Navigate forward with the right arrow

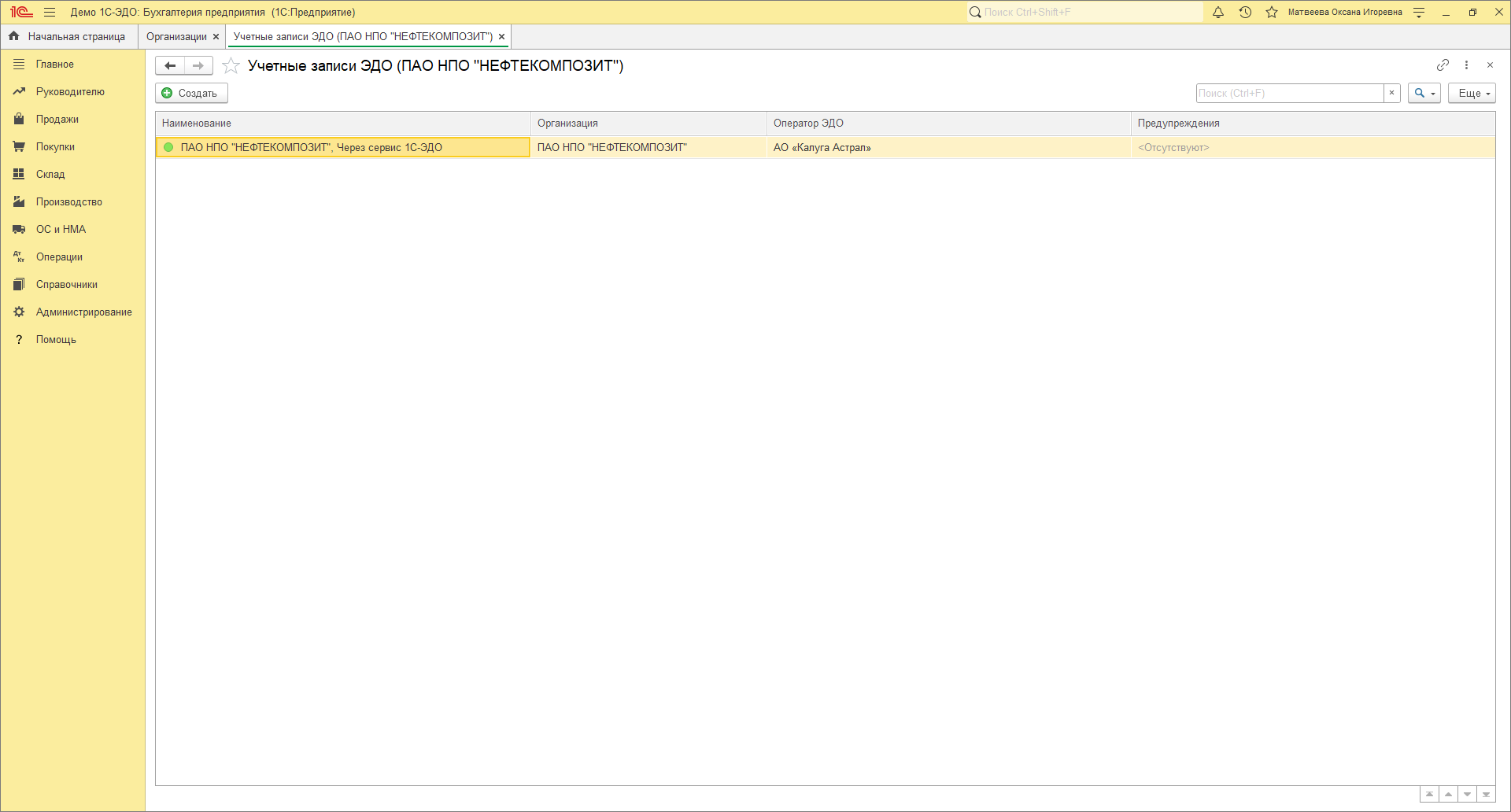[x=198, y=66]
